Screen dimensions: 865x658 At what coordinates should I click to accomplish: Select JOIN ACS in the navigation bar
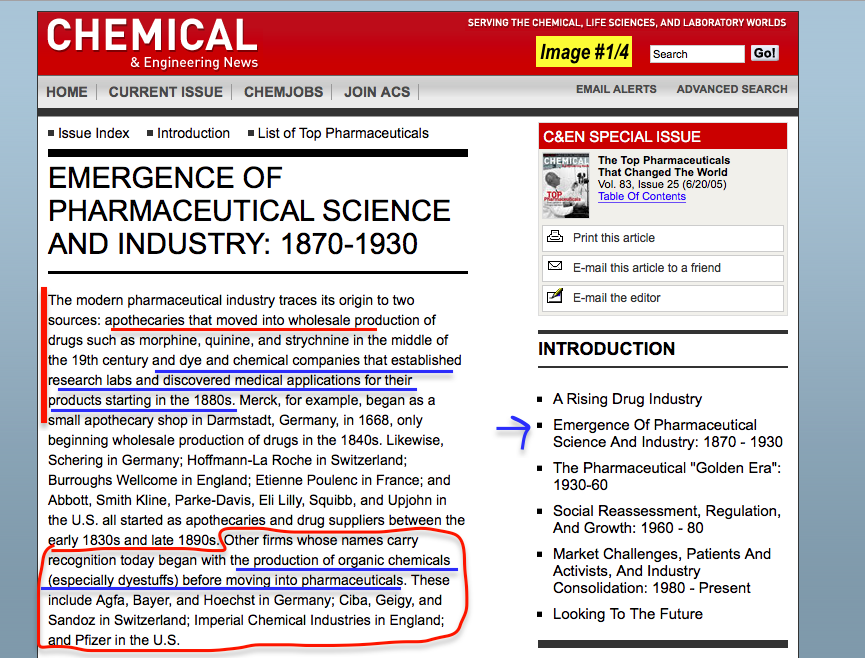tap(377, 92)
